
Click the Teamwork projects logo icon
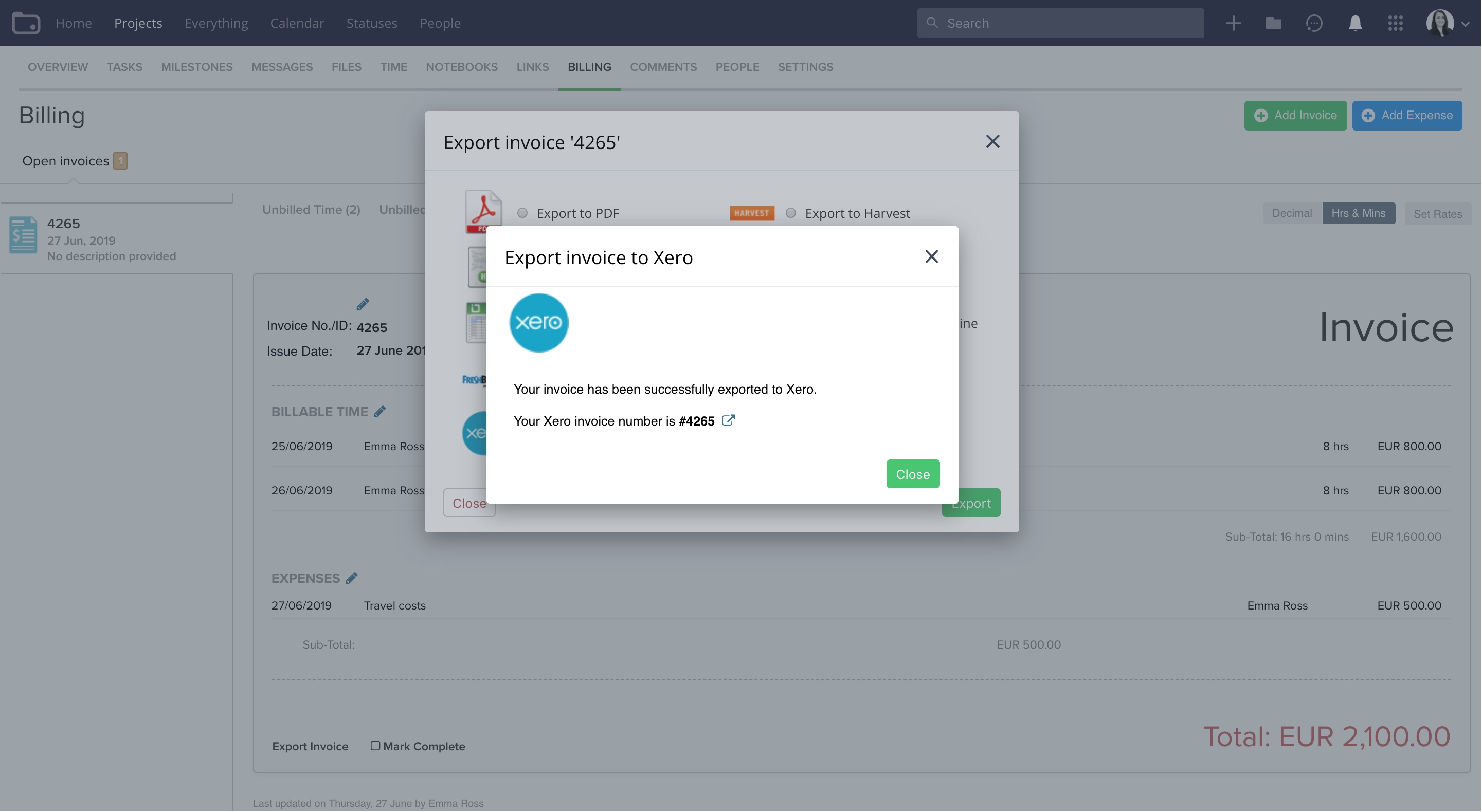tap(26, 23)
